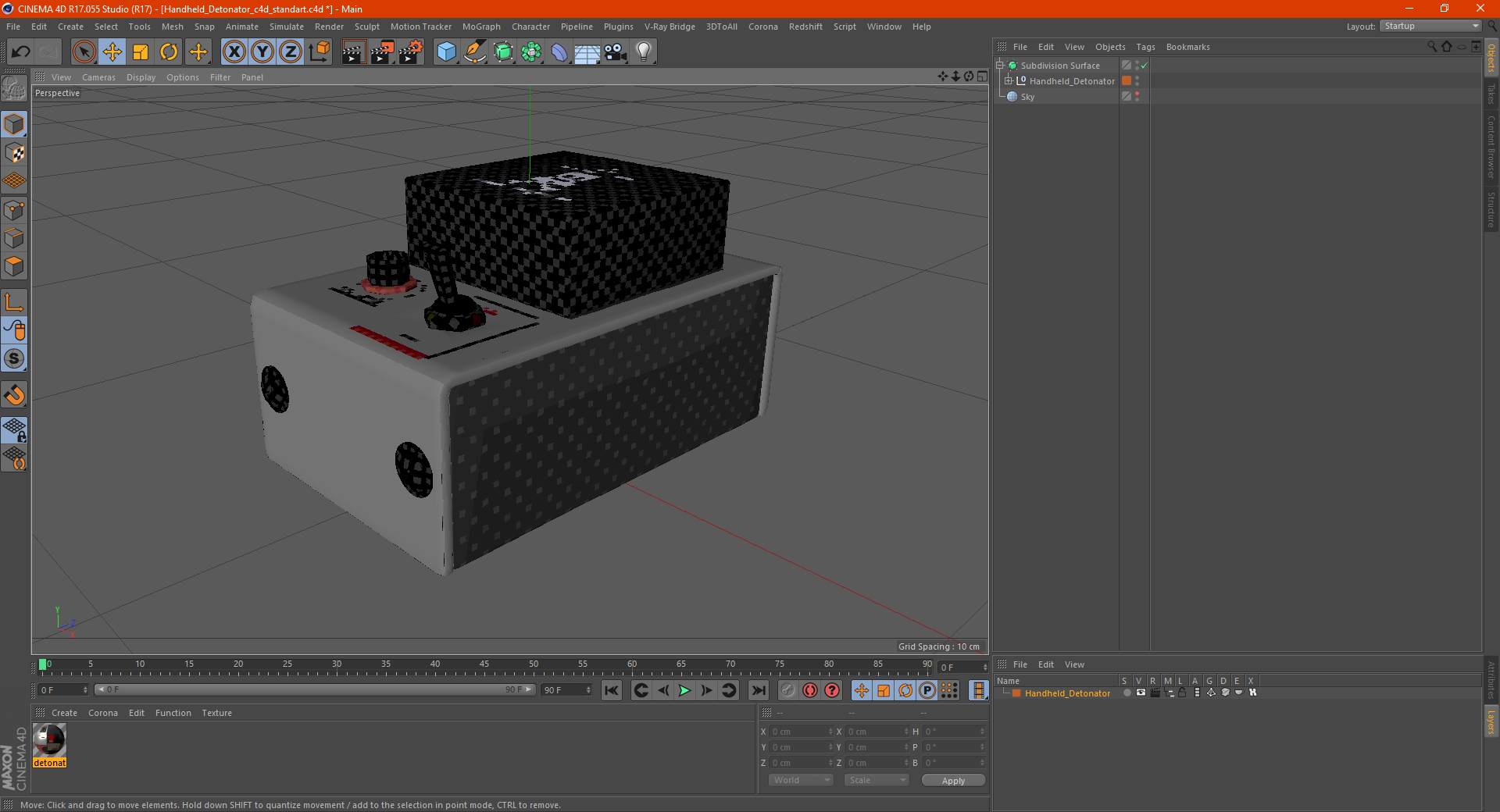Viewport: 1500px width, 812px height.
Task: Toggle the coordinate system icon
Action: (x=320, y=52)
